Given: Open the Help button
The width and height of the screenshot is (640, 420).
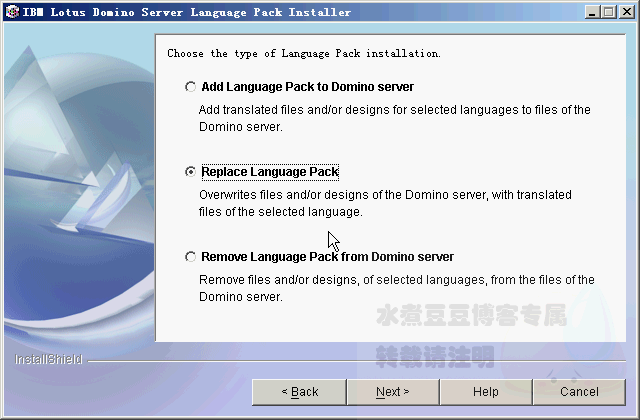Looking at the screenshot, I should click(x=486, y=392).
